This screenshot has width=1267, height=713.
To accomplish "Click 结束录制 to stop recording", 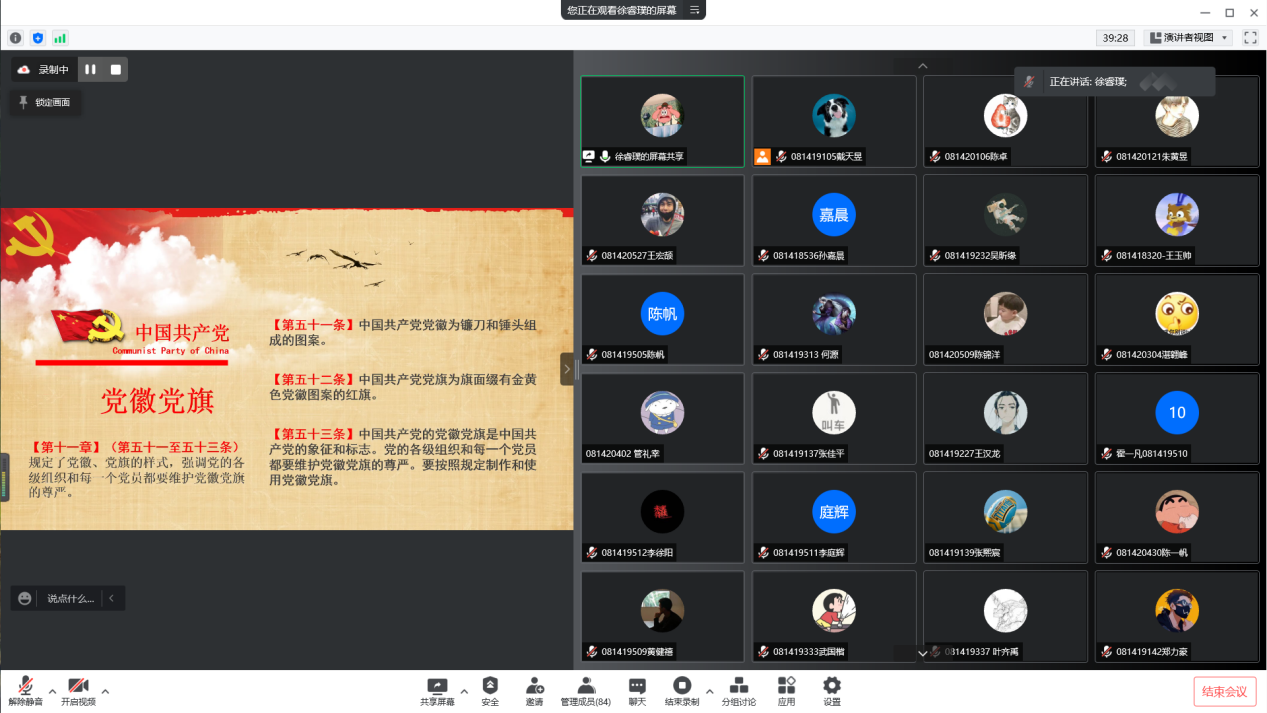I will coord(682,692).
